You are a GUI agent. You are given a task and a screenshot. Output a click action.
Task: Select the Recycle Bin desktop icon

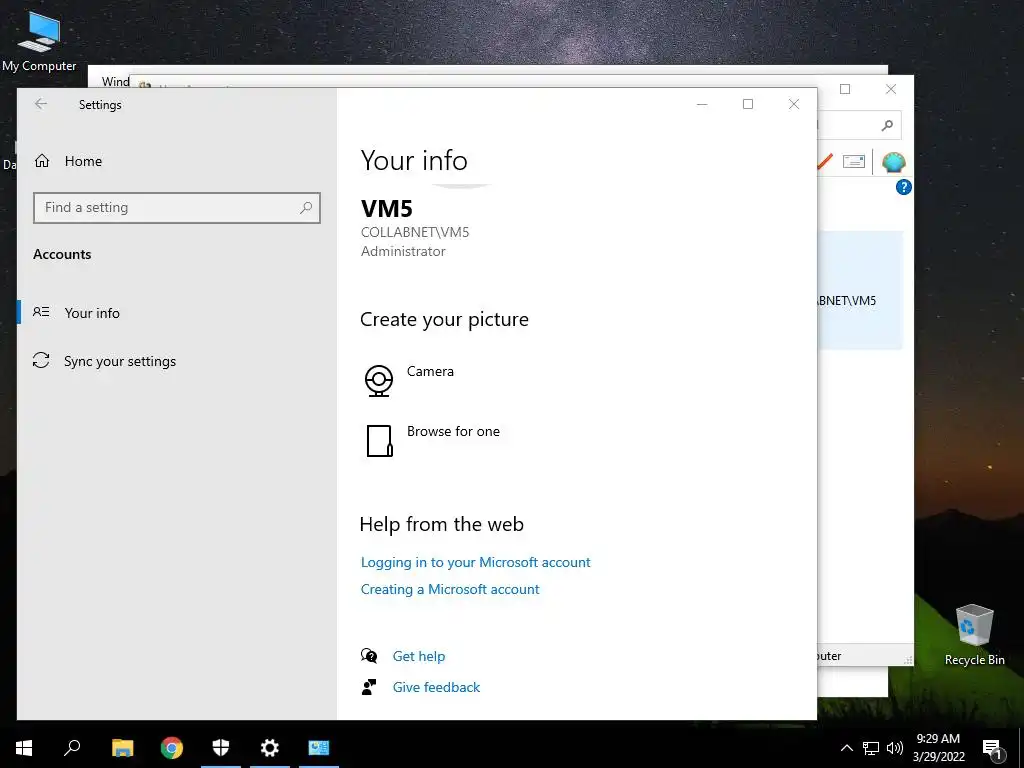(974, 635)
